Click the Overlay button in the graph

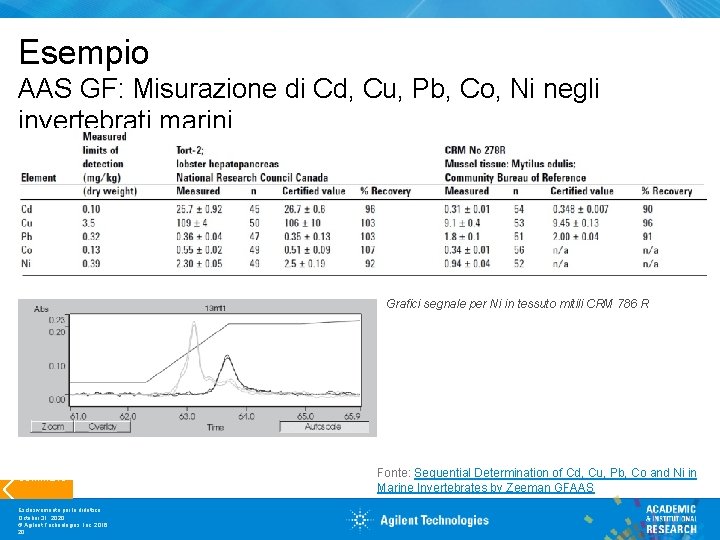[x=102, y=427]
